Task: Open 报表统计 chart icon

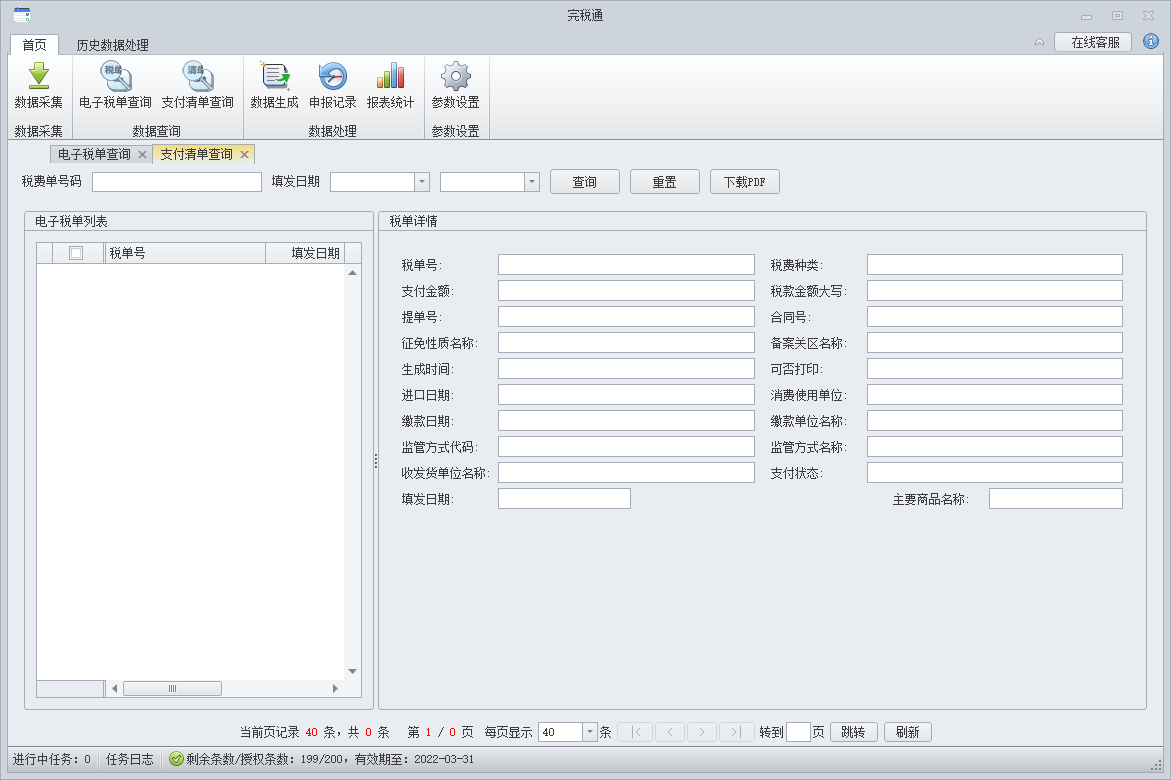Action: pyautogui.click(x=390, y=77)
